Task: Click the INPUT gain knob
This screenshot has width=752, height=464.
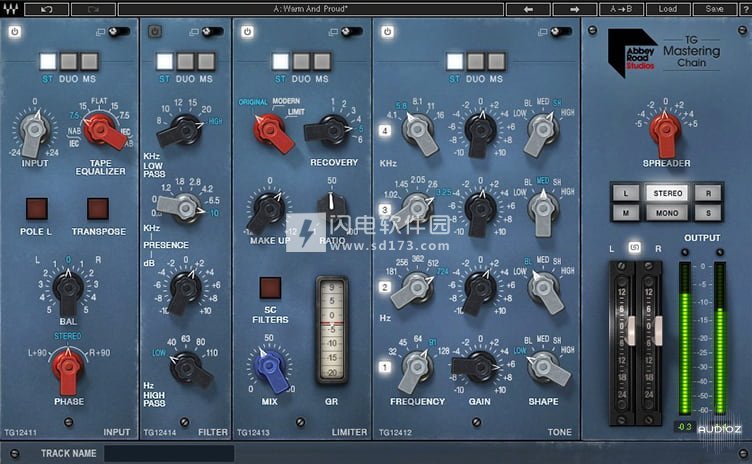Action: pyautogui.click(x=35, y=130)
